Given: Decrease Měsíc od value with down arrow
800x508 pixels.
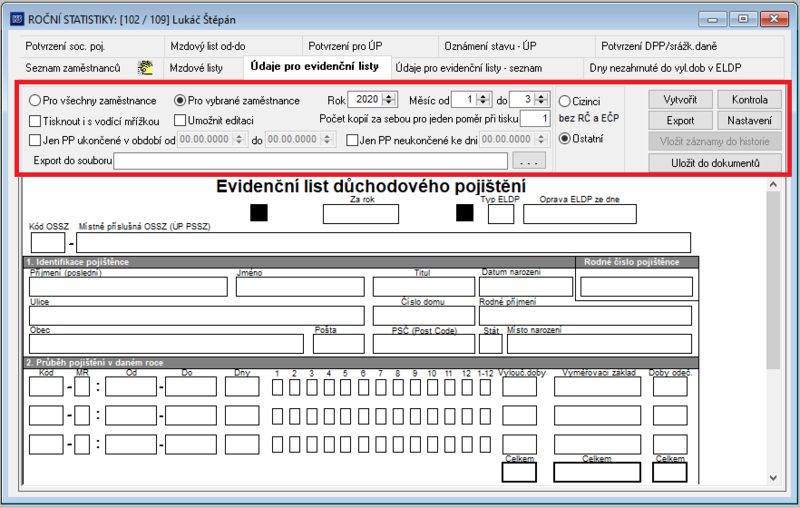Looking at the screenshot, I should click(x=484, y=103).
